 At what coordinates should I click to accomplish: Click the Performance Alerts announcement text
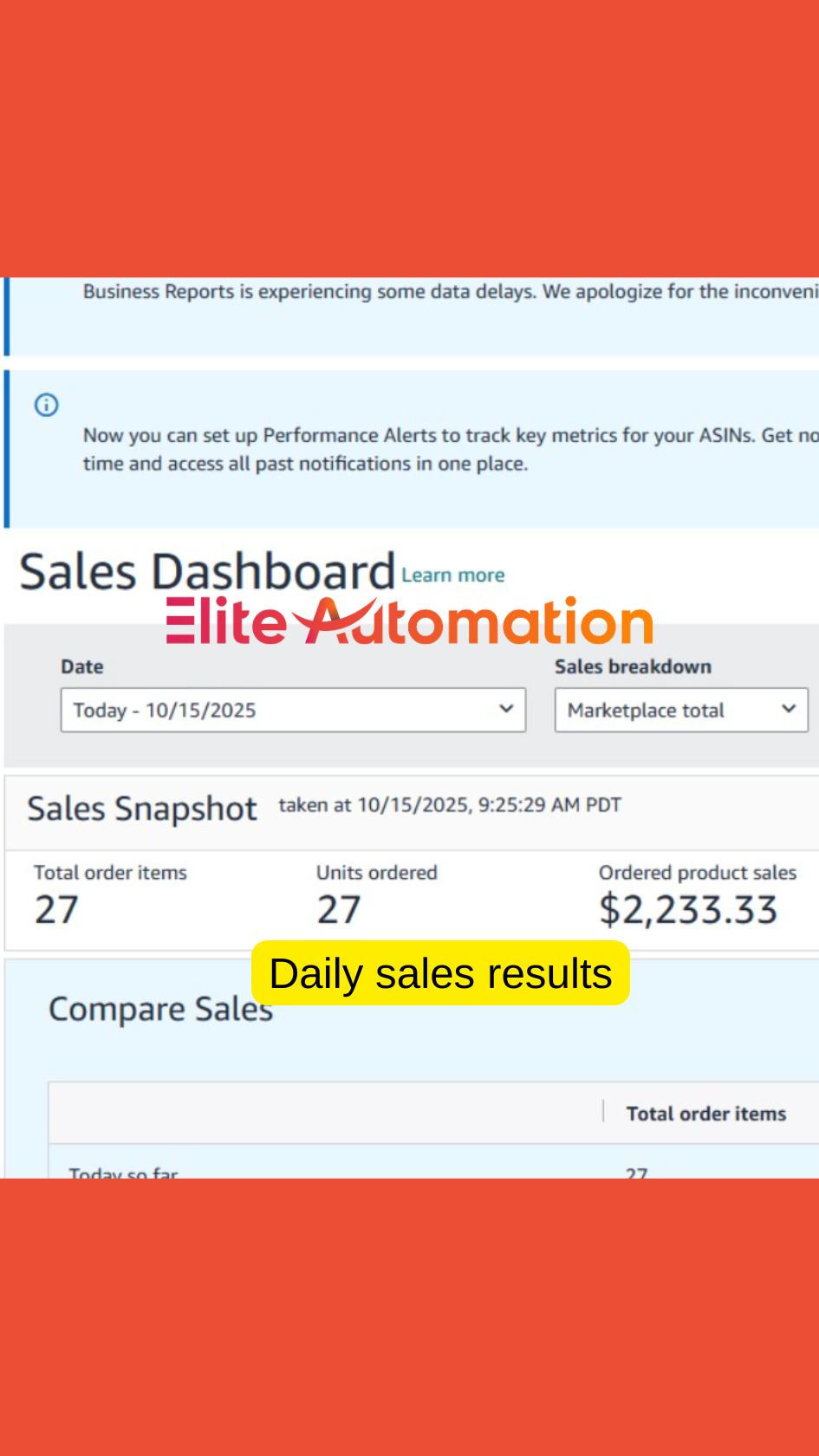(450, 449)
